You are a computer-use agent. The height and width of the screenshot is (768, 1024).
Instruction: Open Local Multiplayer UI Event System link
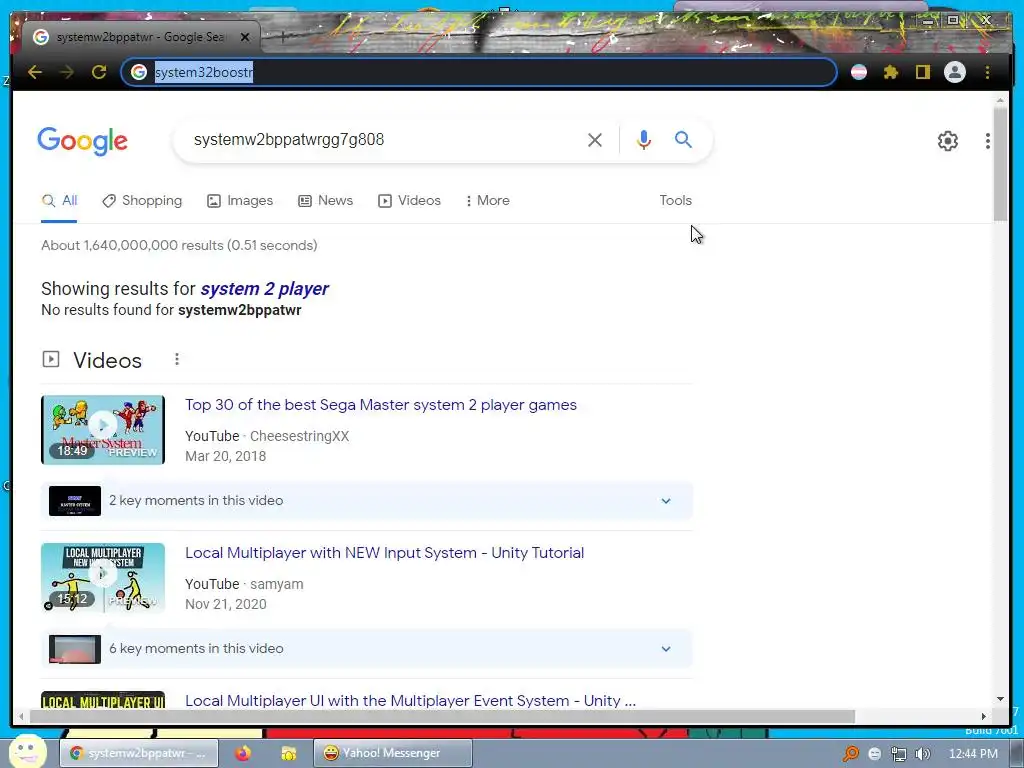point(410,701)
